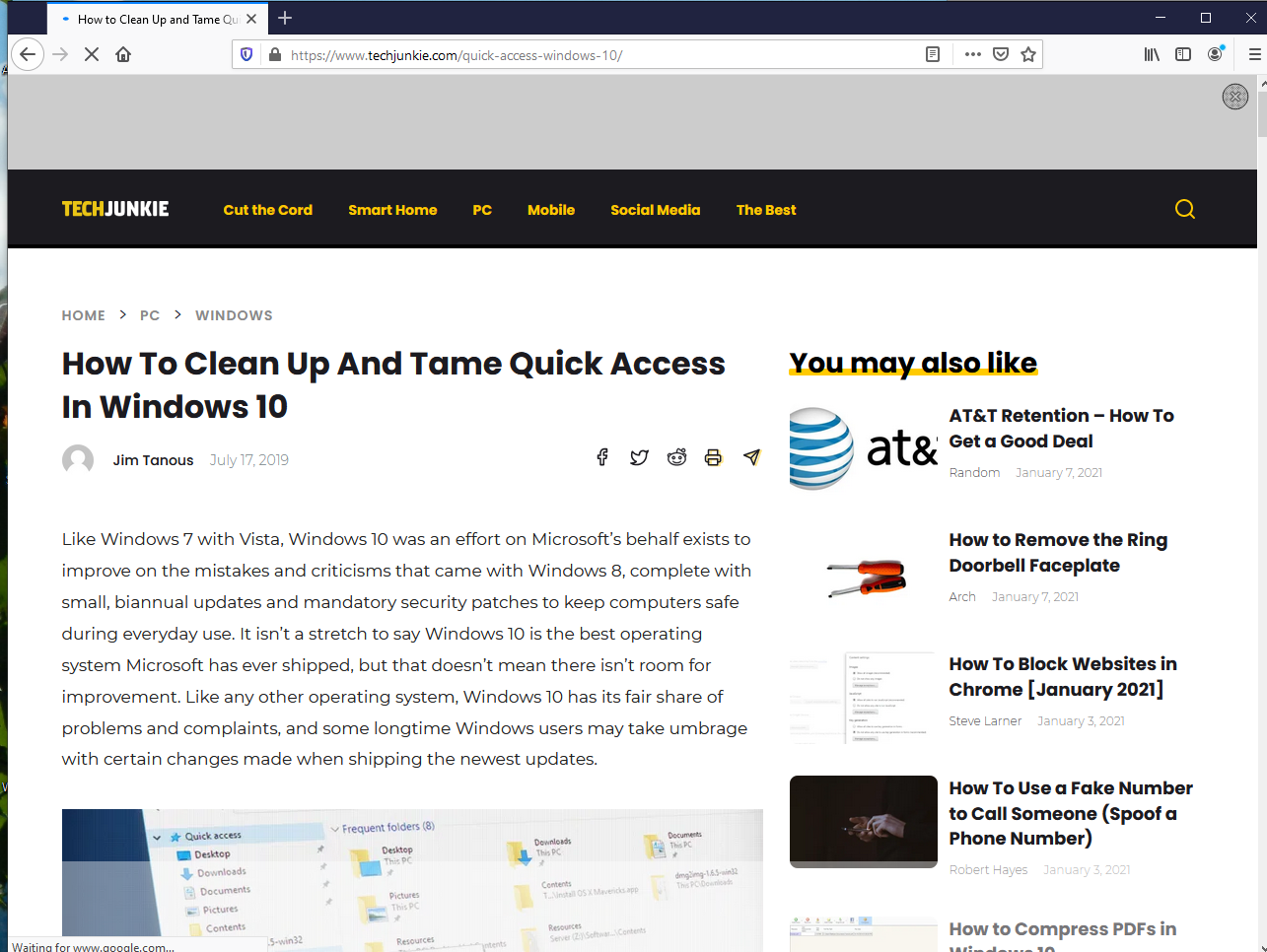Screen dimensions: 1267x952
Task: Switch to the PC menu category
Action: [x=482, y=209]
